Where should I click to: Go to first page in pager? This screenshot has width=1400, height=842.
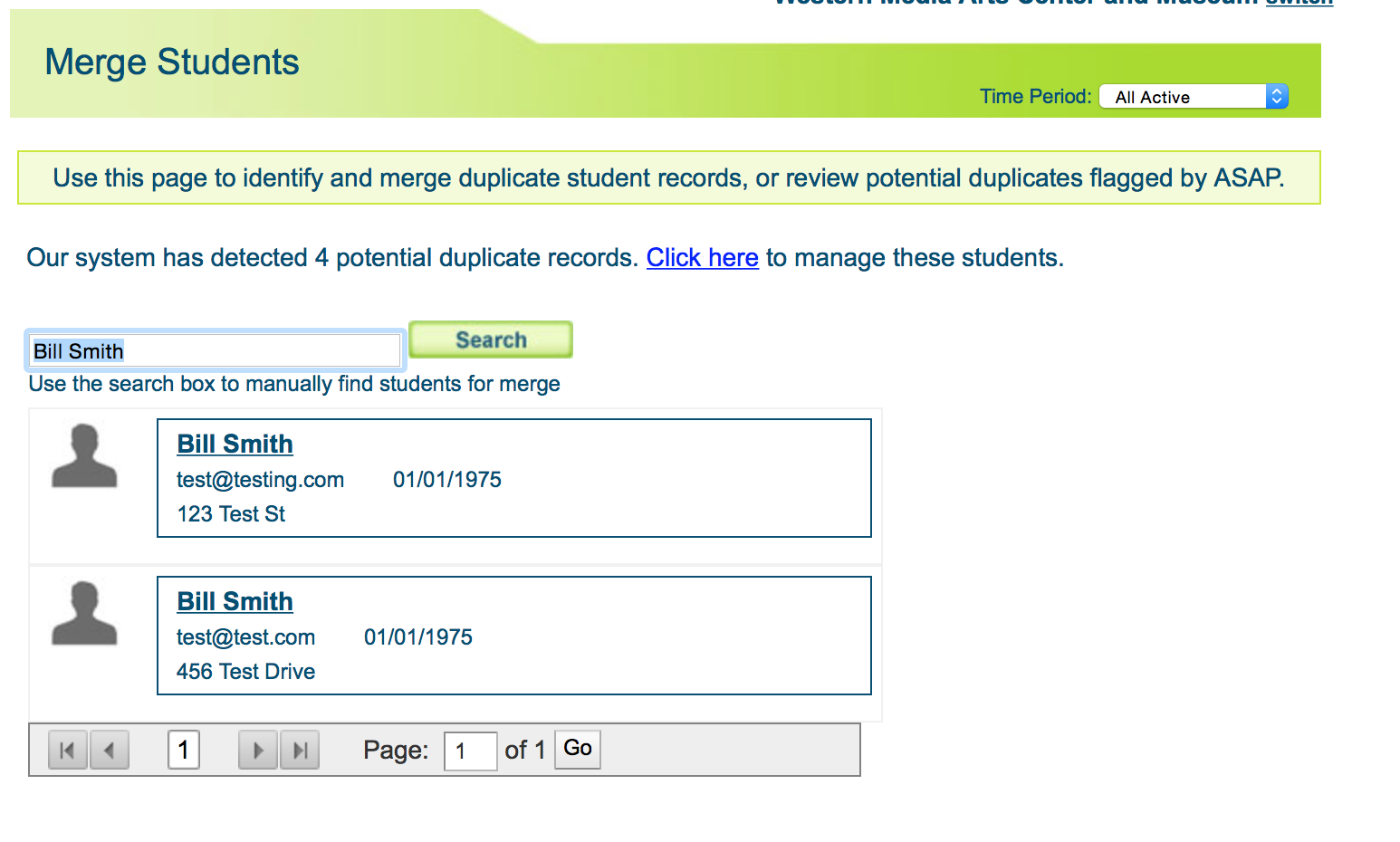[x=67, y=750]
